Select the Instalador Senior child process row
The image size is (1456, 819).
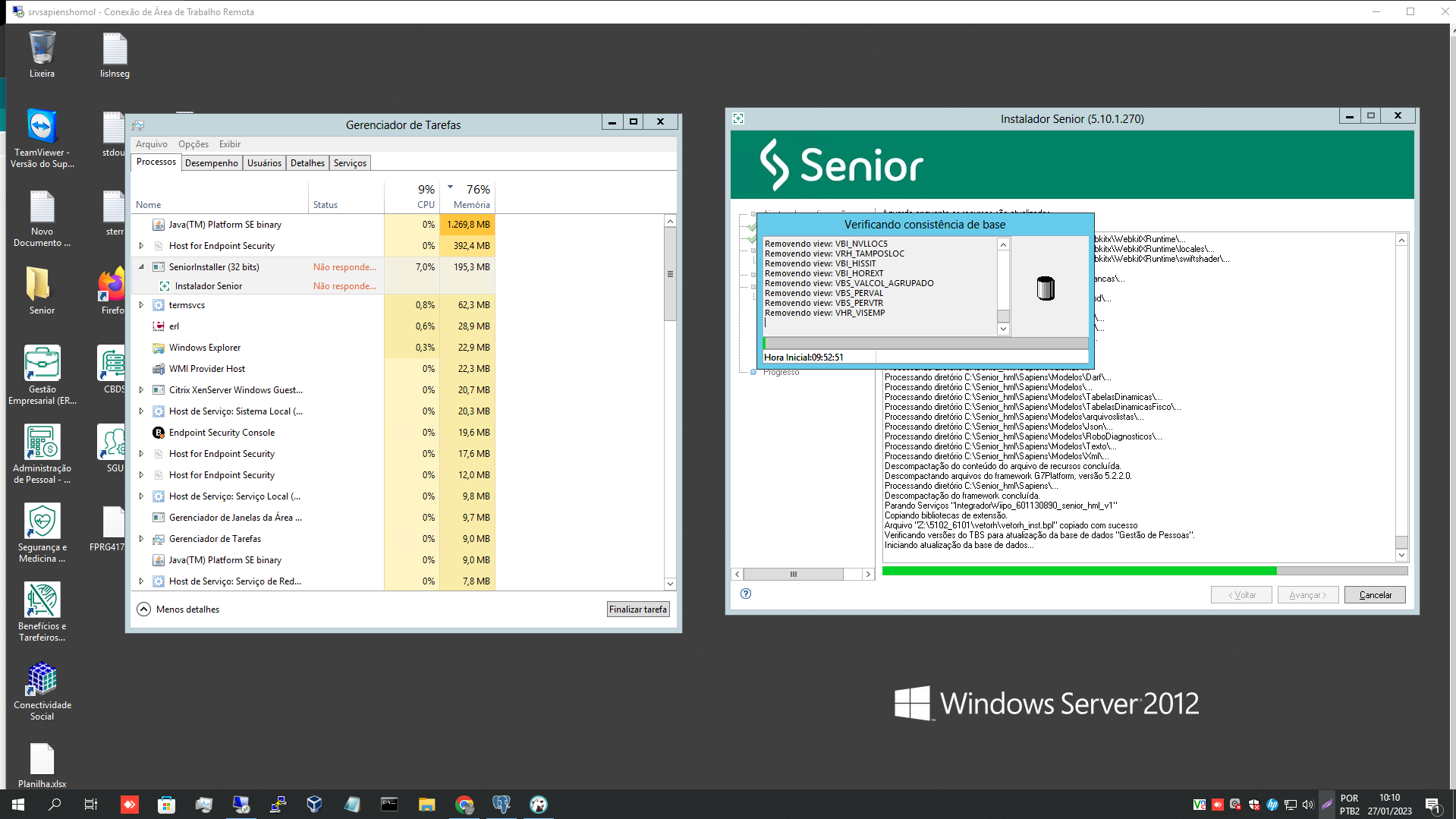313,286
